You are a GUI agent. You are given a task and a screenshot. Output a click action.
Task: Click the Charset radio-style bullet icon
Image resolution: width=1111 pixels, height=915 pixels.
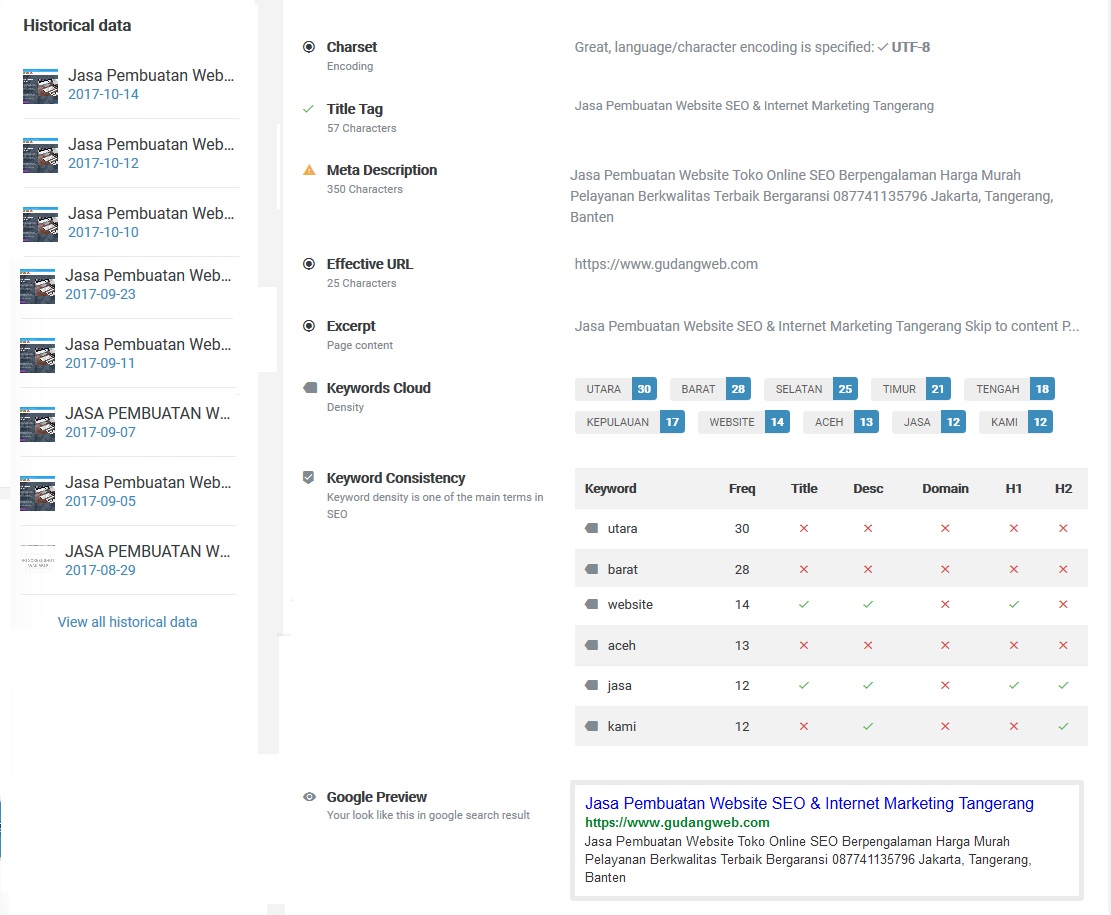pos(309,47)
